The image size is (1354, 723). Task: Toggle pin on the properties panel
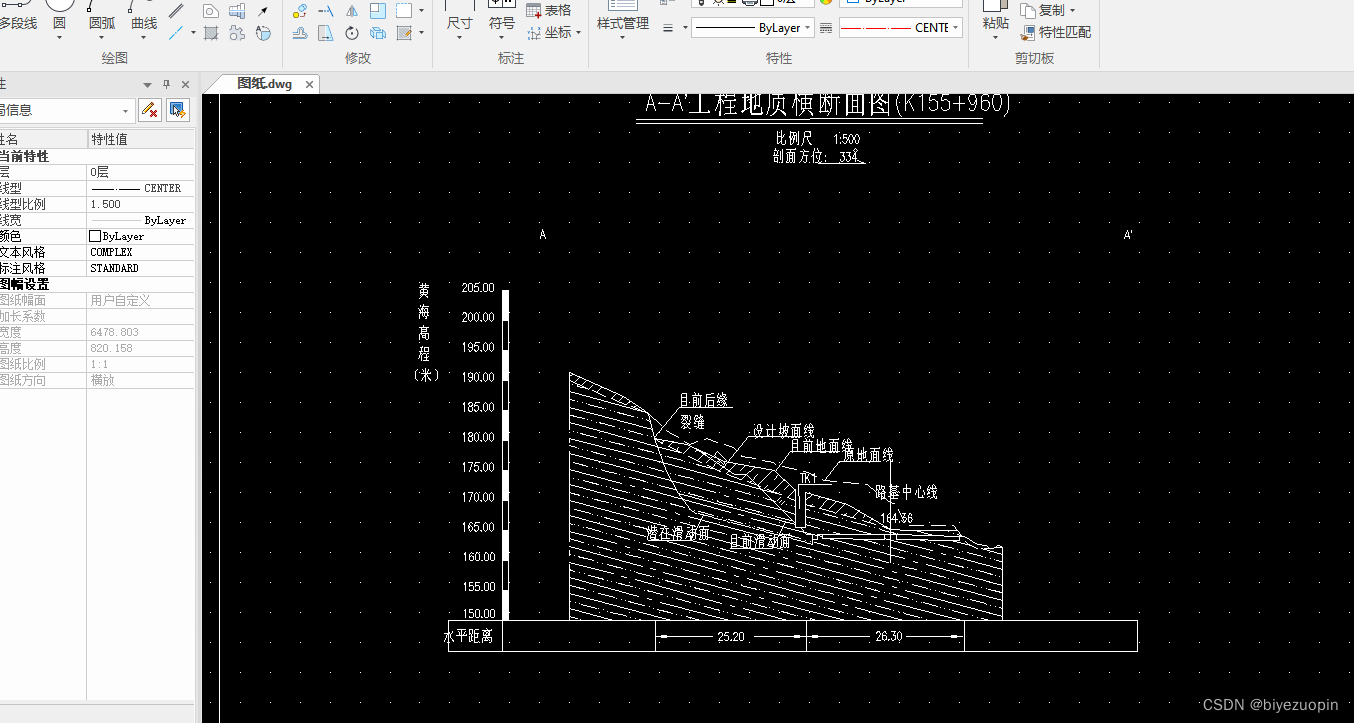coord(166,84)
